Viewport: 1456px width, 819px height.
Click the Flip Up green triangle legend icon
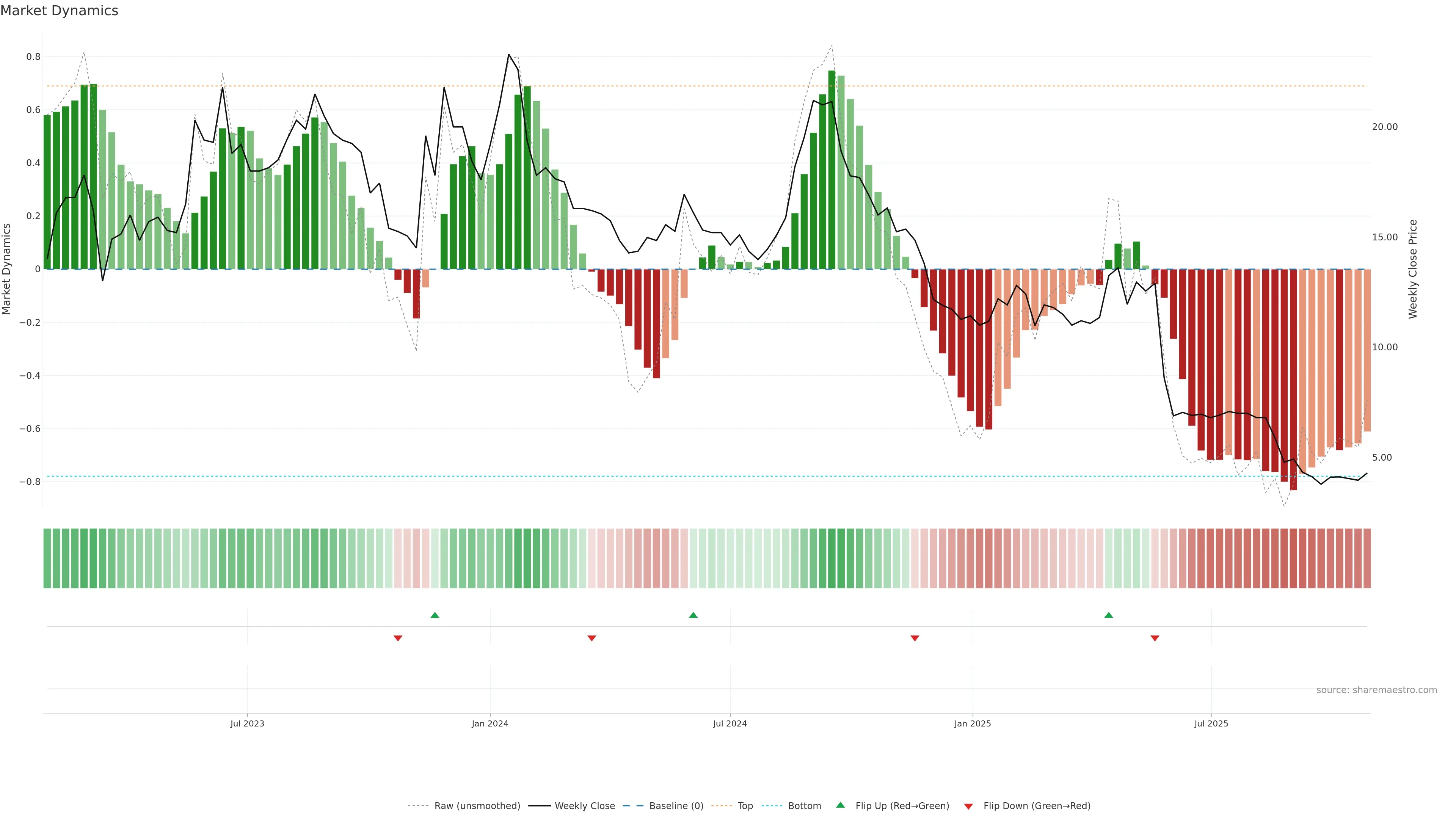841,805
